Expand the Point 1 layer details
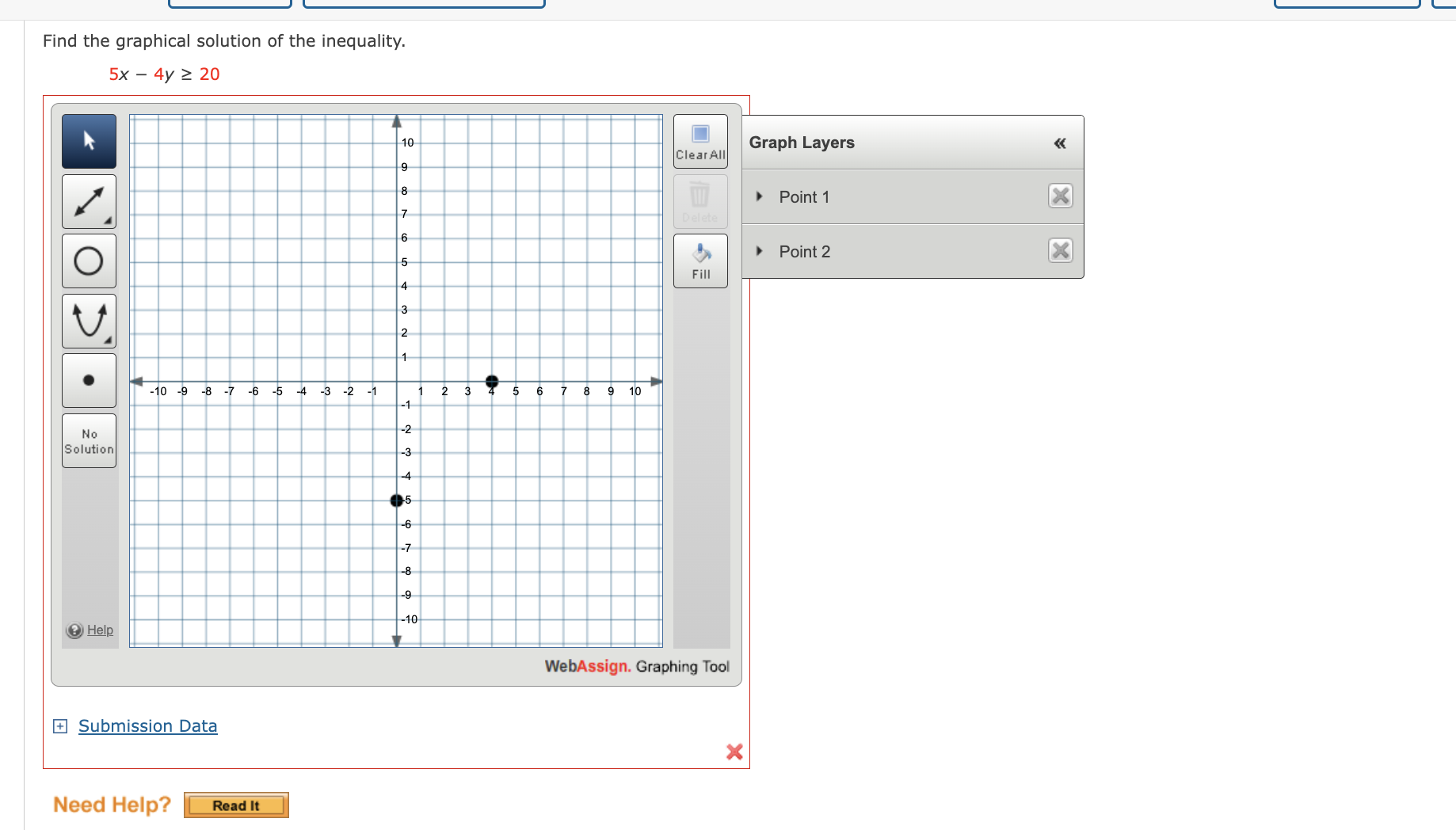 [759, 196]
